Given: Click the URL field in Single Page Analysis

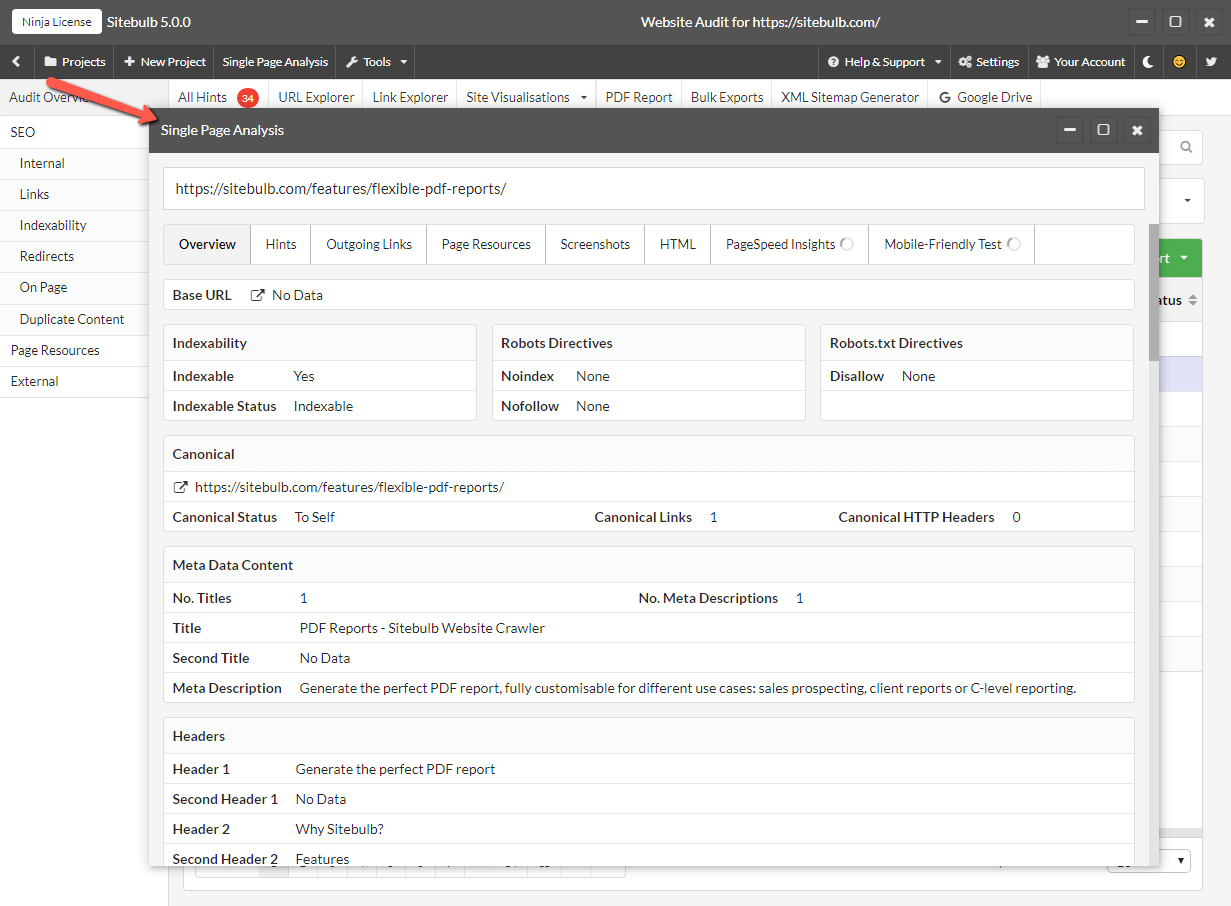Looking at the screenshot, I should tap(653, 188).
